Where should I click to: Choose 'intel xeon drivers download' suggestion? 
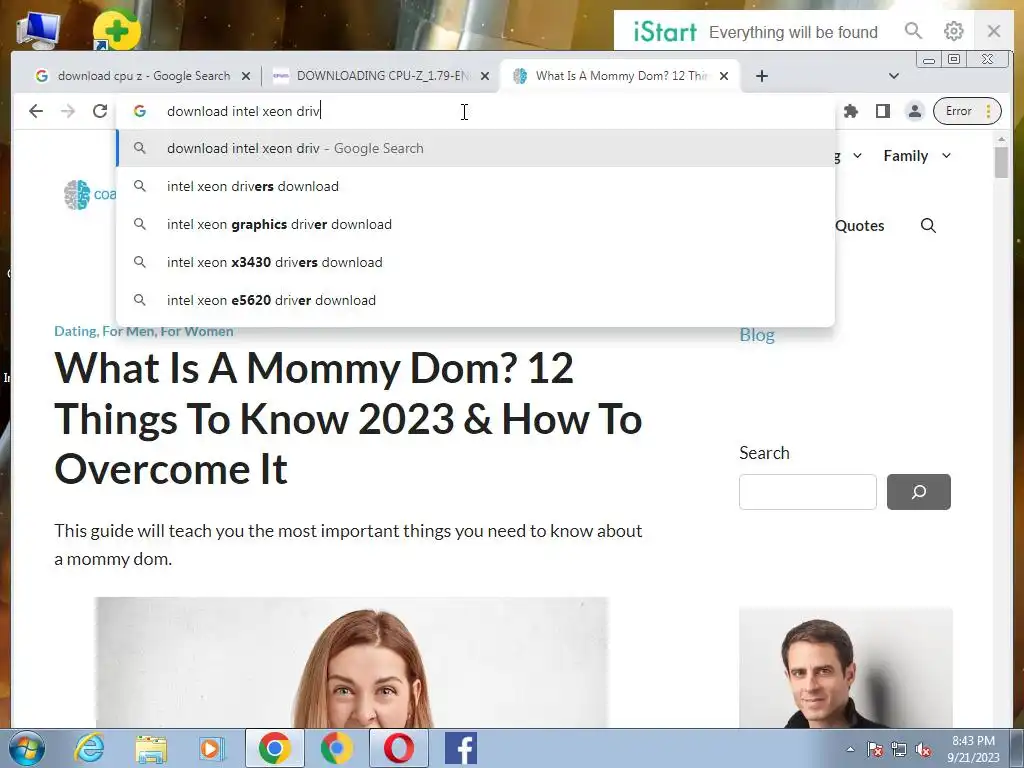475,186
